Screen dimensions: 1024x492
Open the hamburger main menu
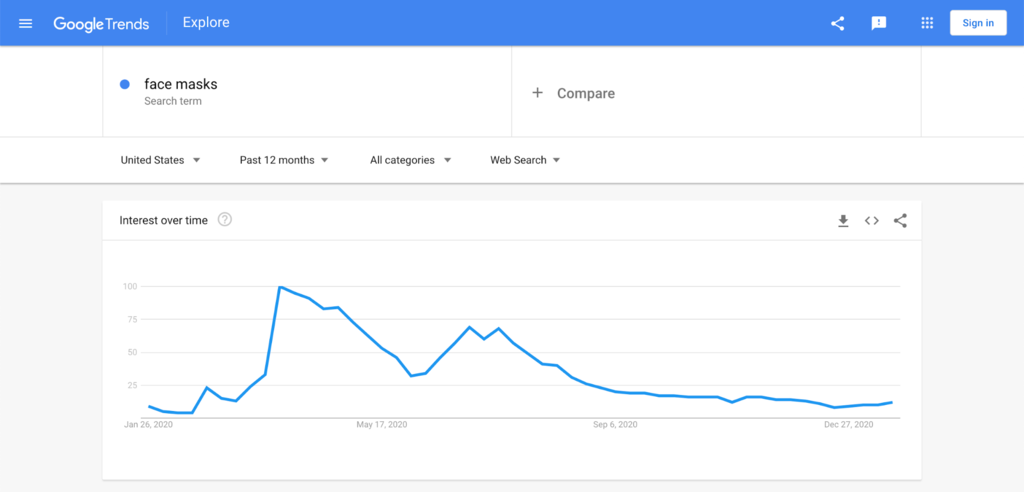(x=25, y=24)
